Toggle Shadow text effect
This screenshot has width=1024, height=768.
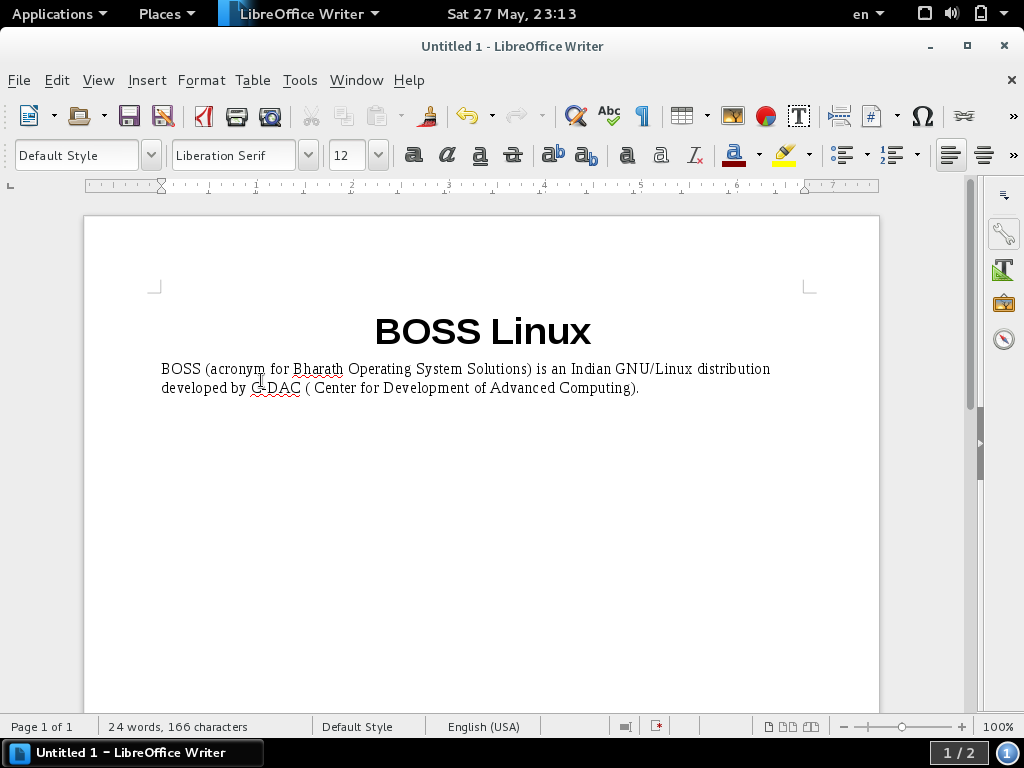click(x=627, y=155)
